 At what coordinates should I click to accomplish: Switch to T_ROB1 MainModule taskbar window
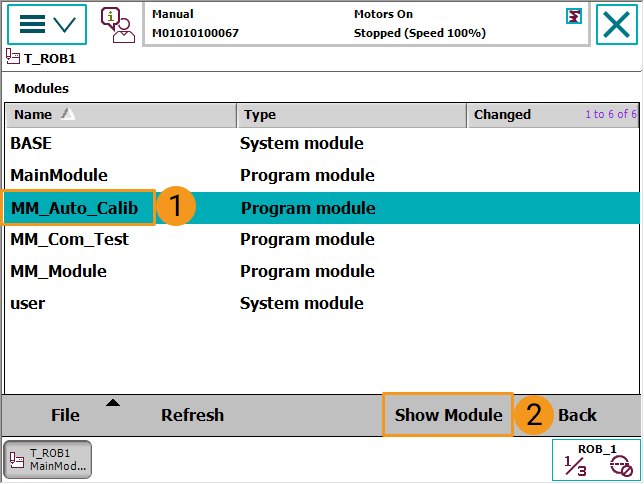tap(48, 460)
